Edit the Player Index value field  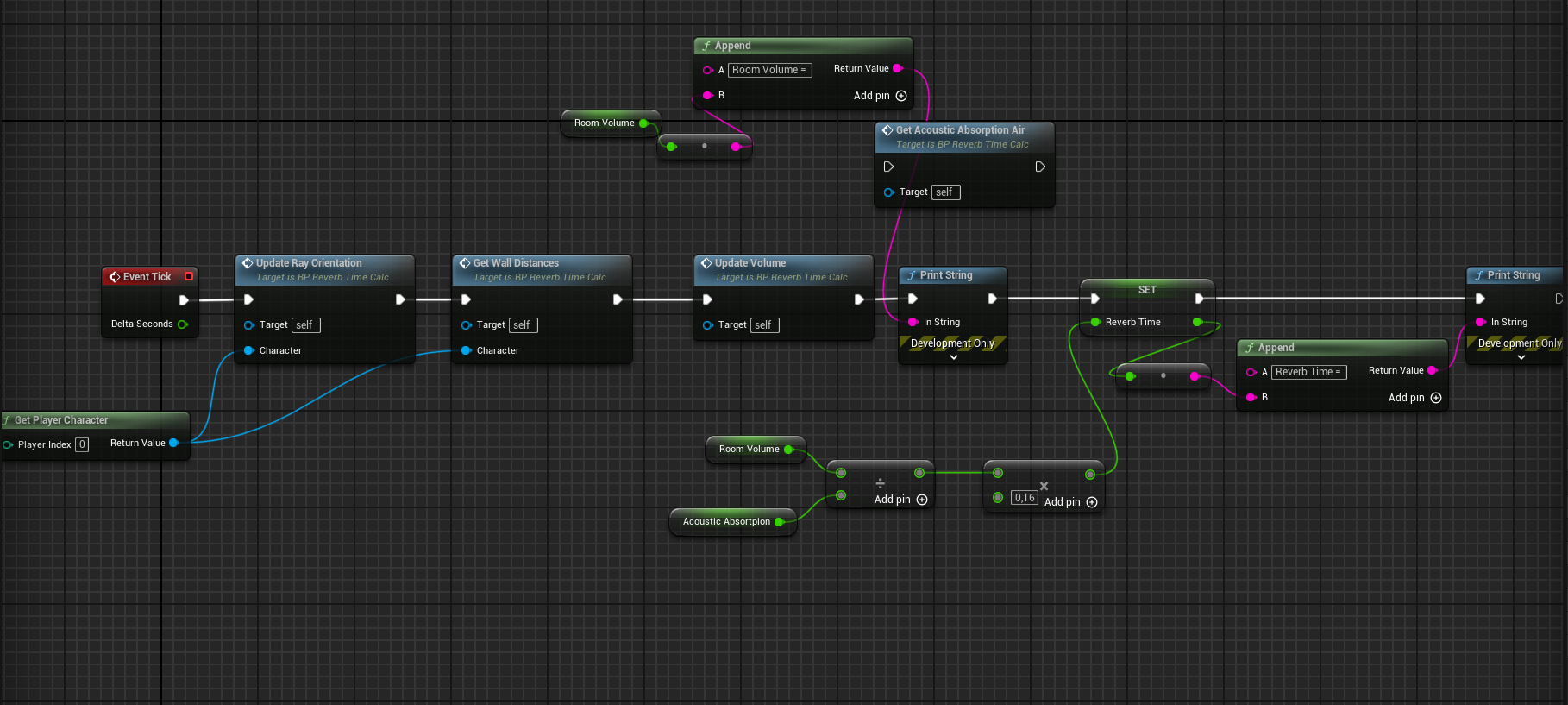(82, 444)
